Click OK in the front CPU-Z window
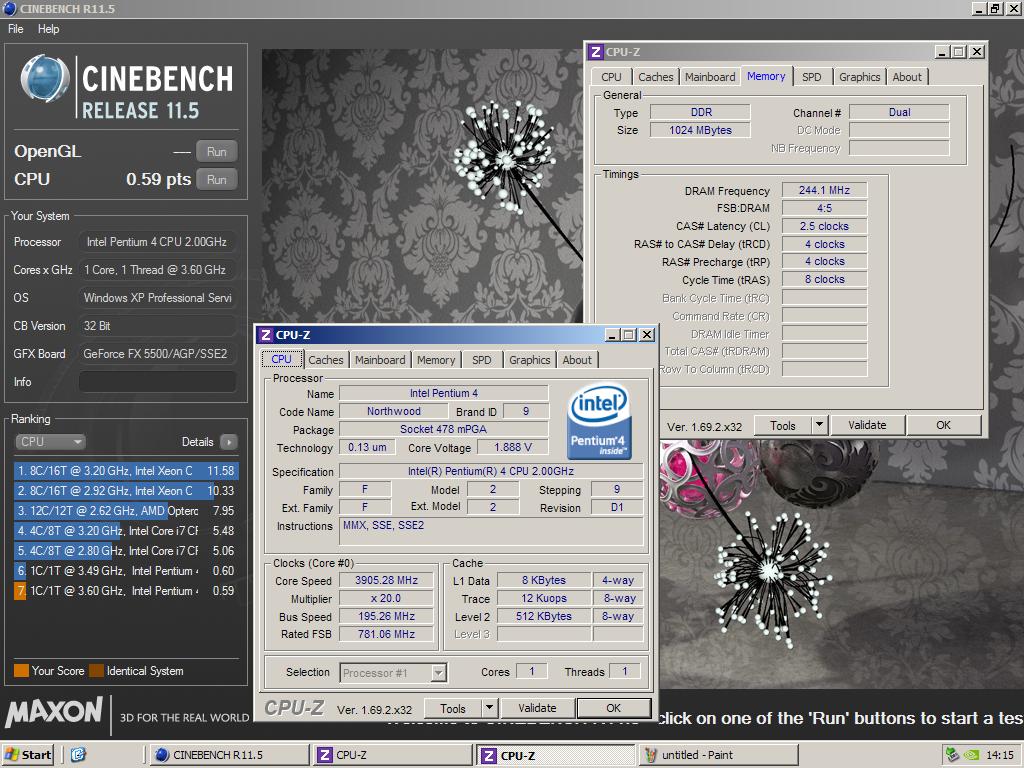1024x768 pixels. click(613, 708)
